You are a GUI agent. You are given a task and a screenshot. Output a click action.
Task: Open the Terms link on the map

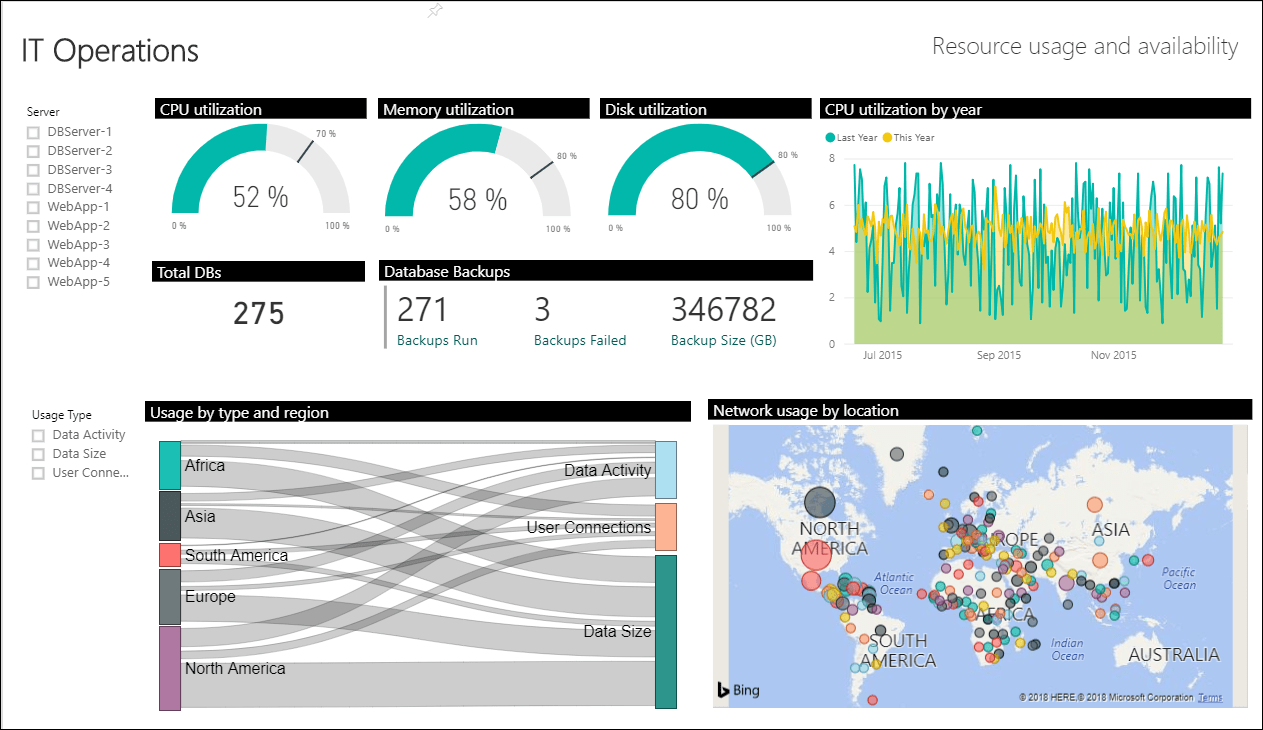[1209, 697]
